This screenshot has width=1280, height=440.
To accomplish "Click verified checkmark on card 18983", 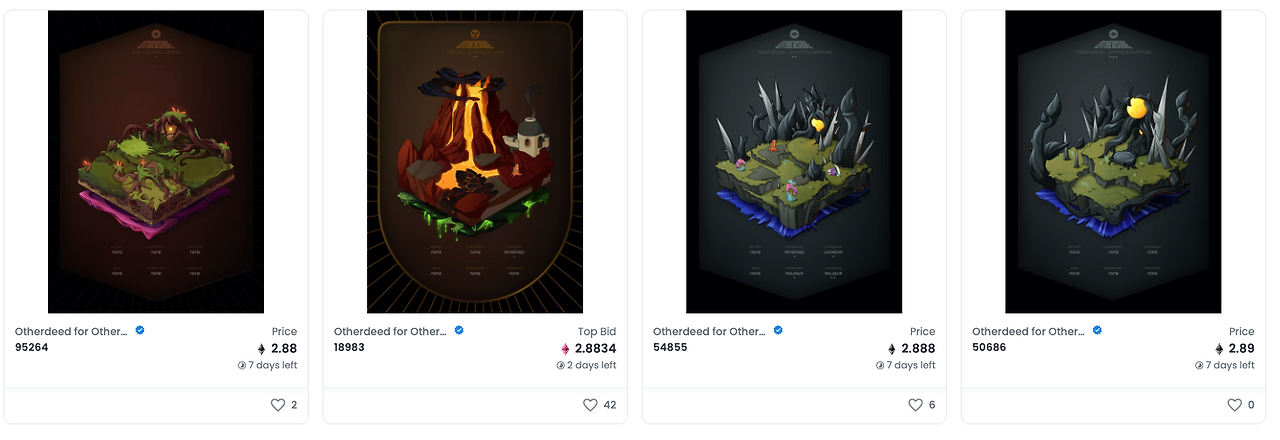I will point(459,330).
